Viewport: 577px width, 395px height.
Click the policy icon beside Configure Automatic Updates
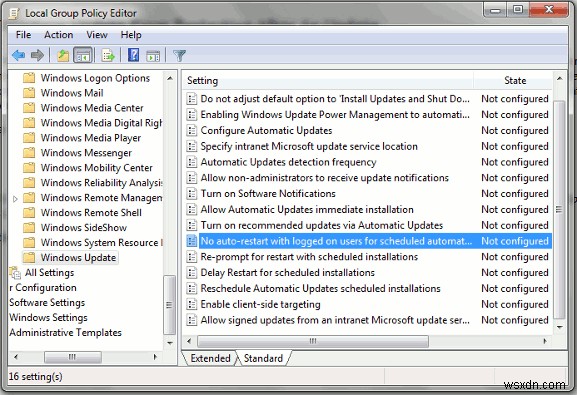pos(191,130)
